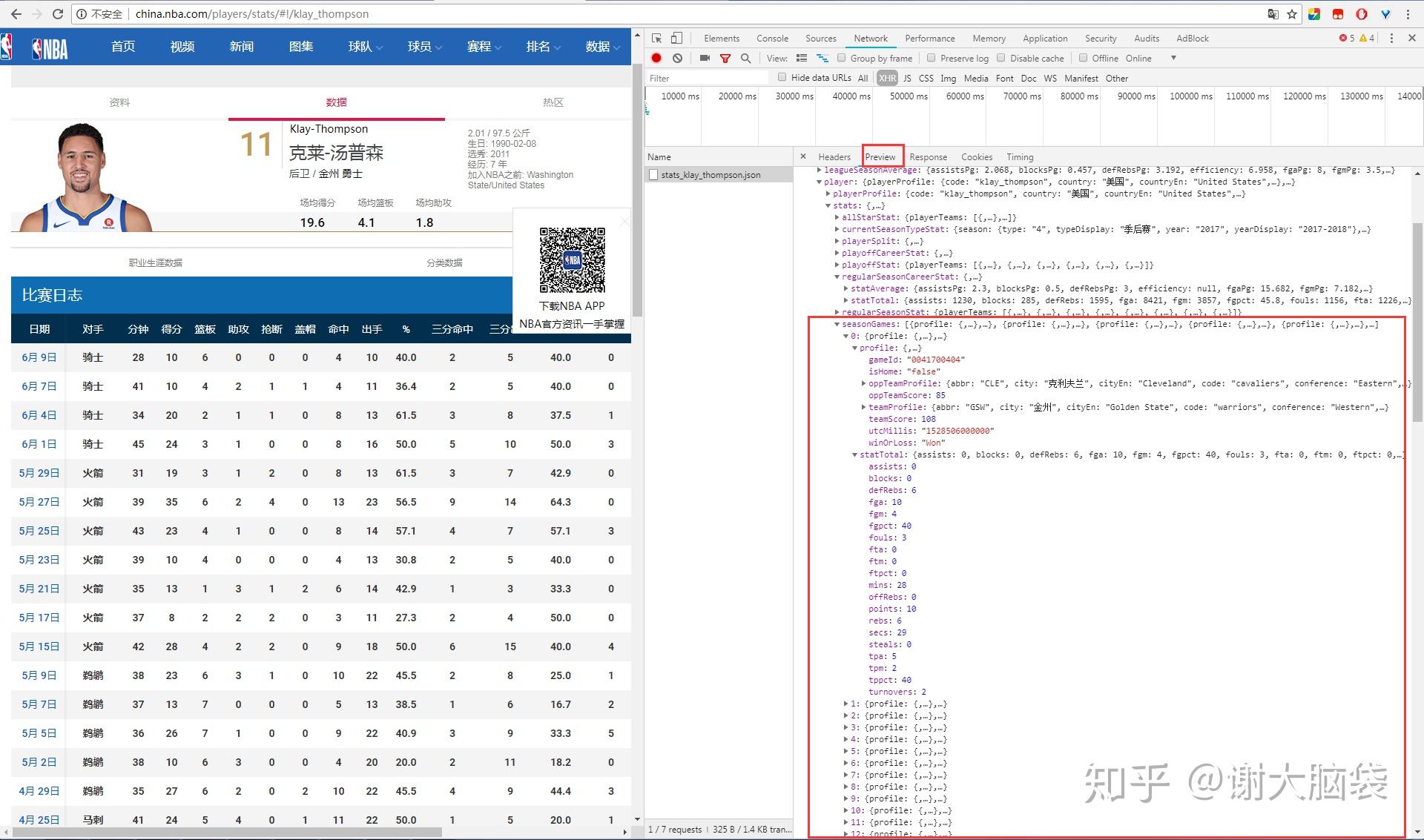Screen dimensions: 1424x840
Task: Bookmark this page with the star icon
Action: pyautogui.click(x=1292, y=14)
